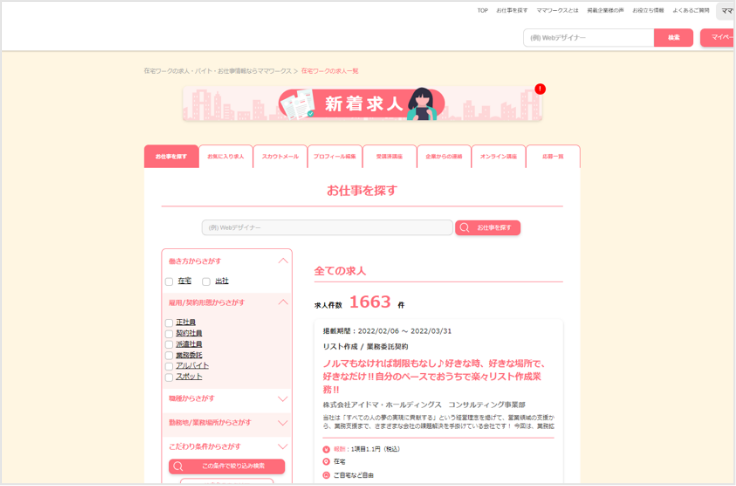Open the 新着求人 banner
The width and height of the screenshot is (736, 486).
(362, 104)
